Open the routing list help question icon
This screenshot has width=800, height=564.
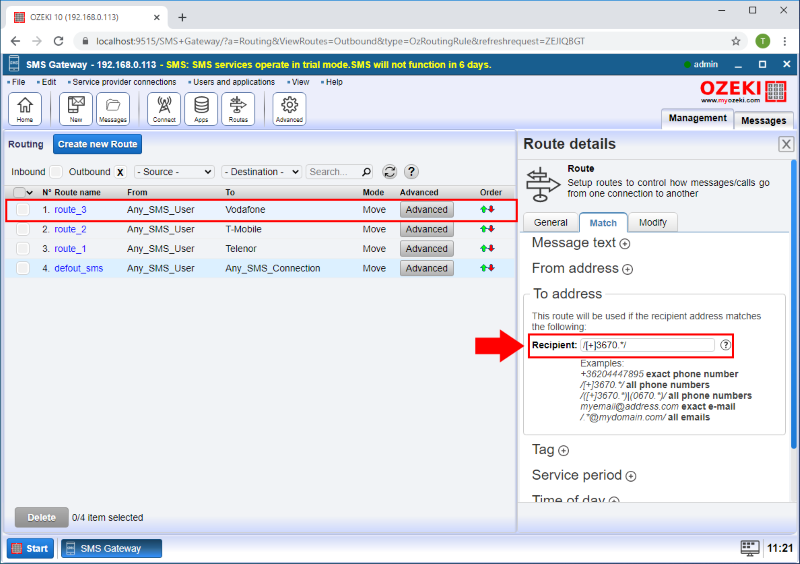tap(411, 172)
